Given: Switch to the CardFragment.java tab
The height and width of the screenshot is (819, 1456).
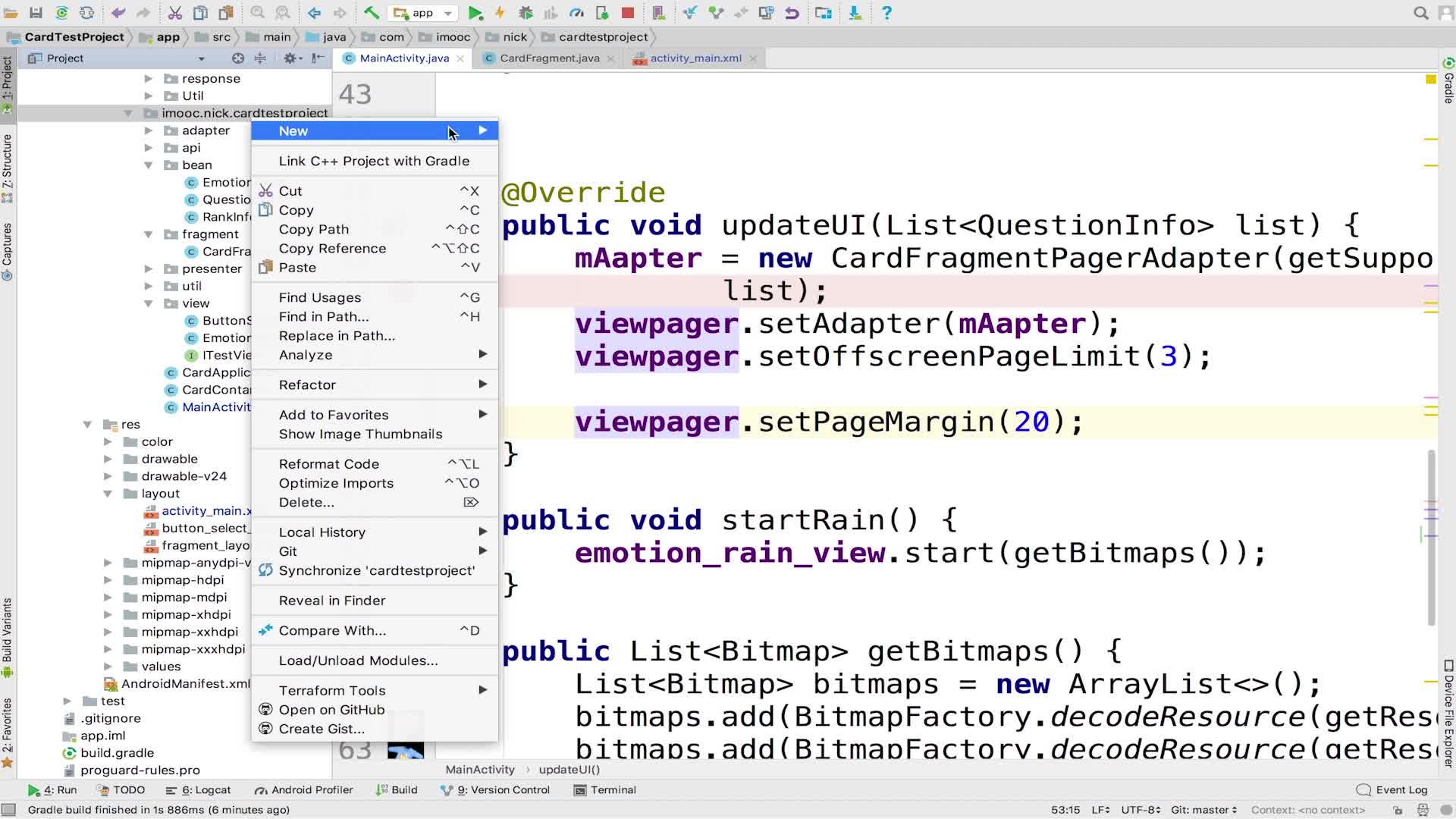Looking at the screenshot, I should point(549,58).
